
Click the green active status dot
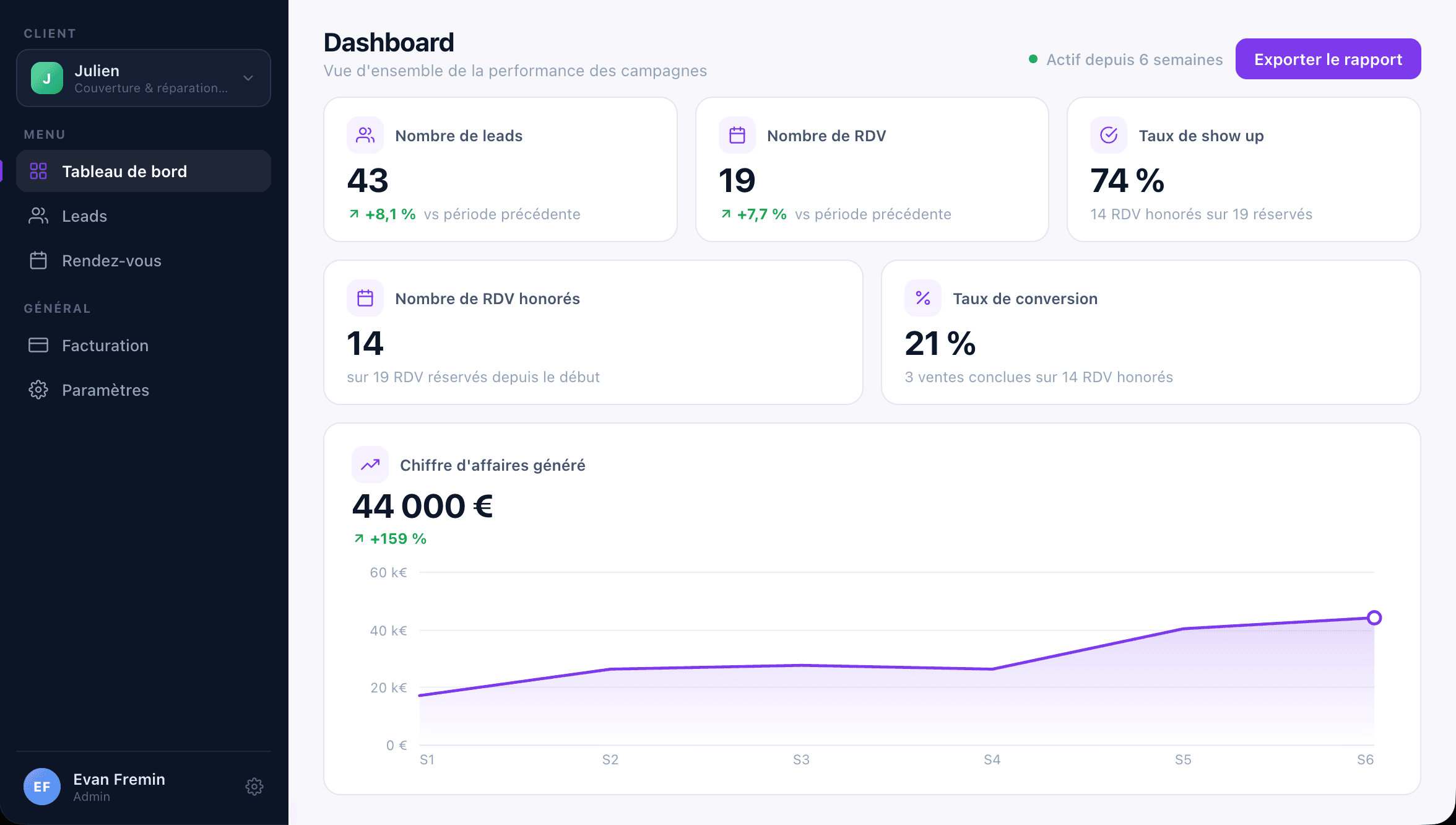click(x=1033, y=59)
